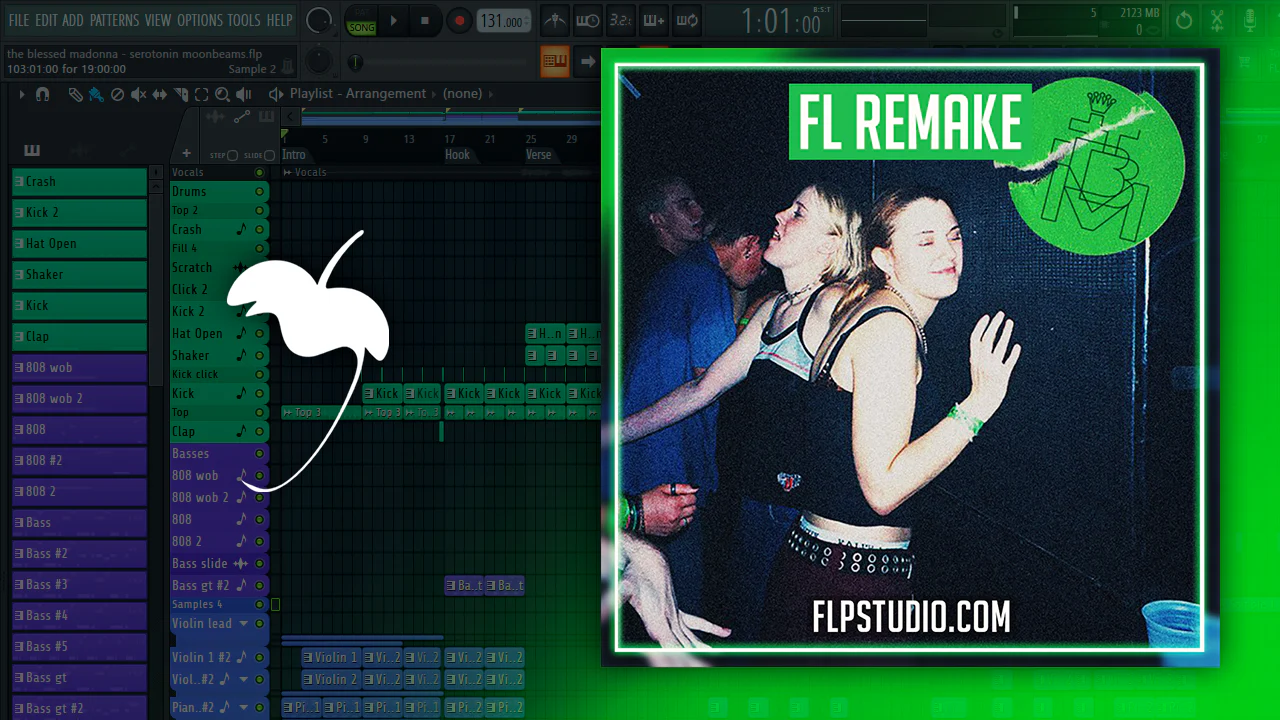Click the red Record button
Image resolution: width=1280 pixels, height=720 pixels.
coord(459,20)
